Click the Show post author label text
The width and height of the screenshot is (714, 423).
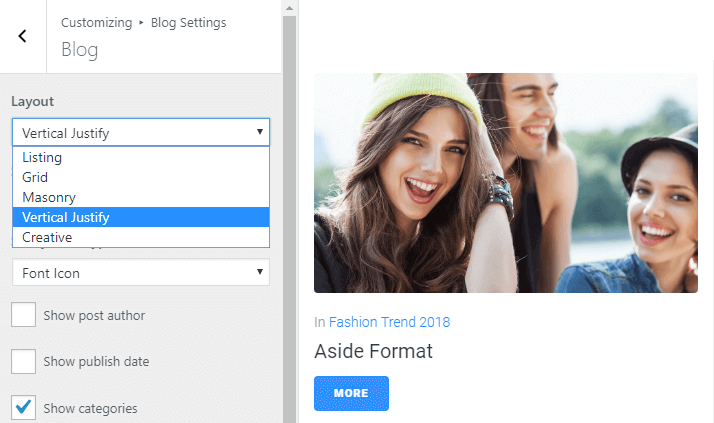94,316
